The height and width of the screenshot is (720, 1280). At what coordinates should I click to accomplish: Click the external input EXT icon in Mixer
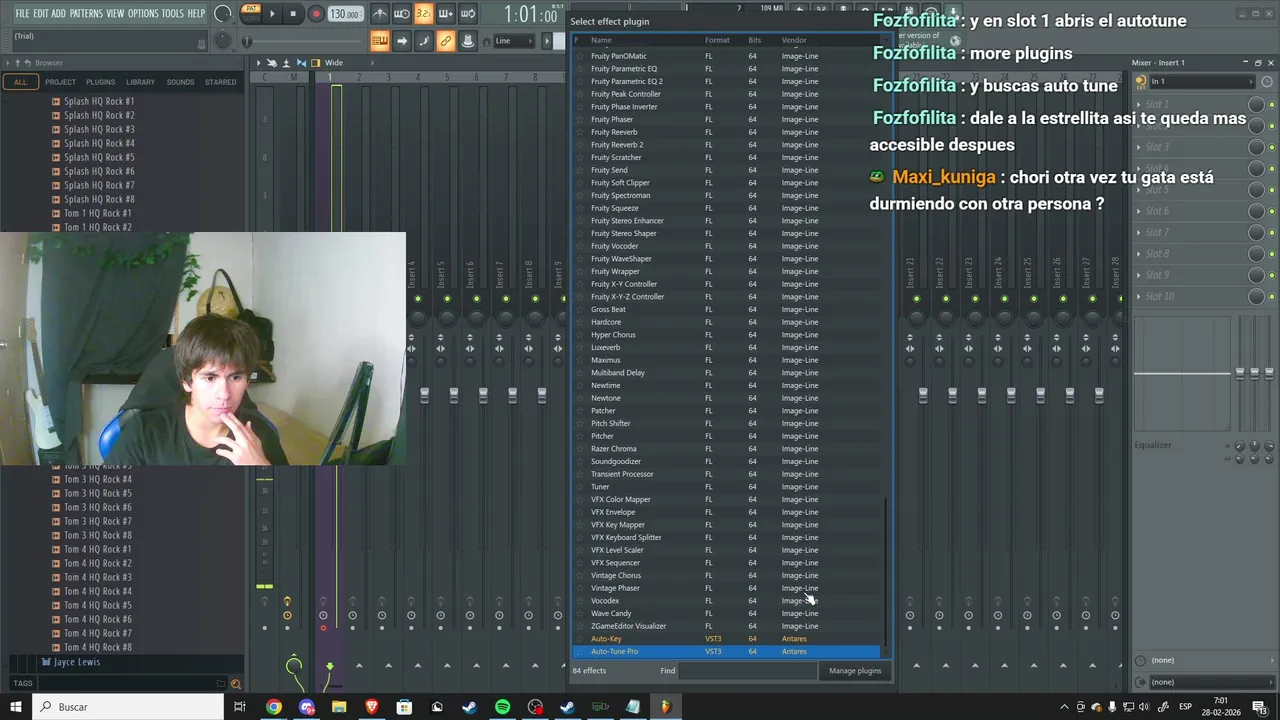tap(1141, 82)
